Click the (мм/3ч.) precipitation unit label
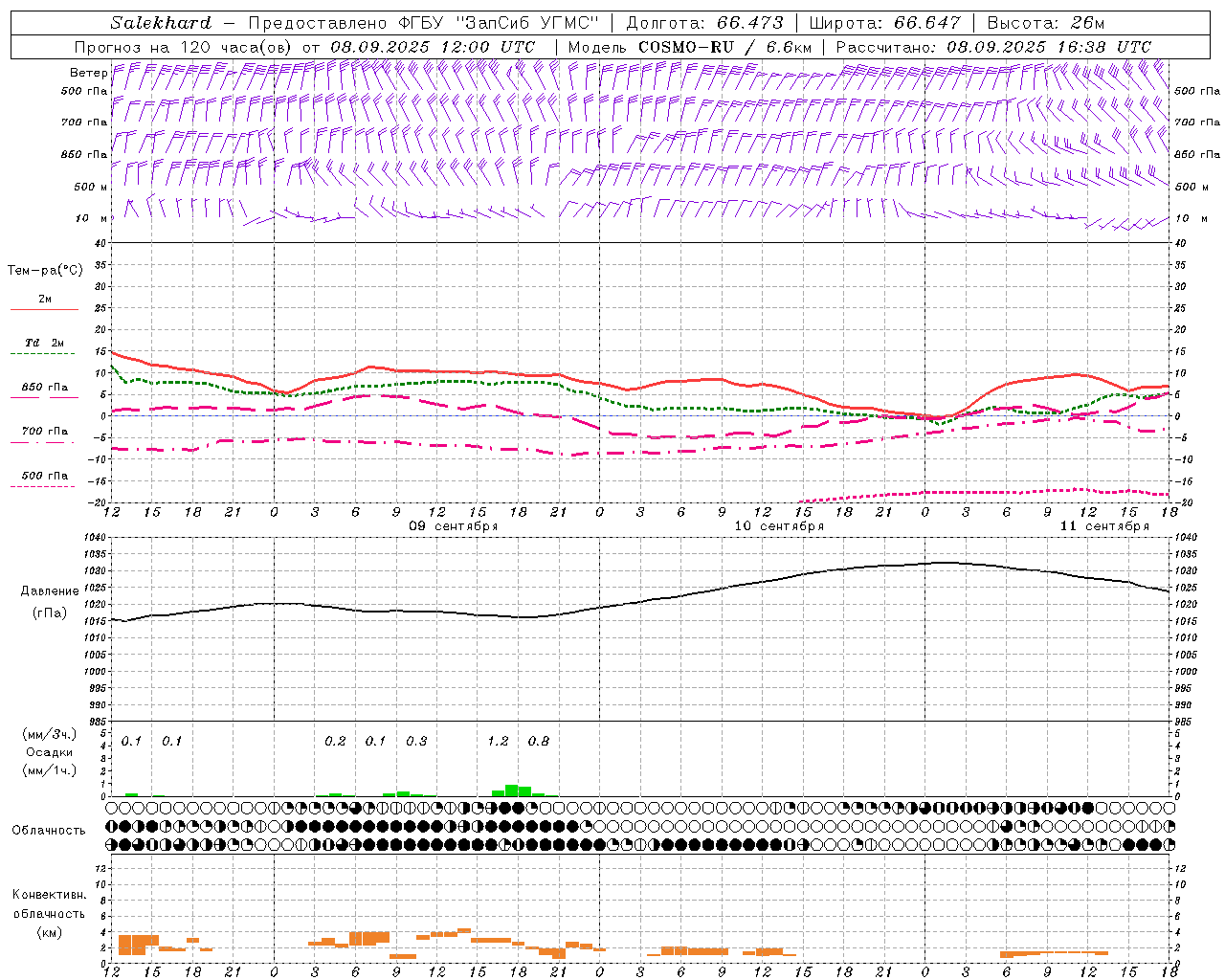Screen dimensions: 1225x980 point(50,735)
